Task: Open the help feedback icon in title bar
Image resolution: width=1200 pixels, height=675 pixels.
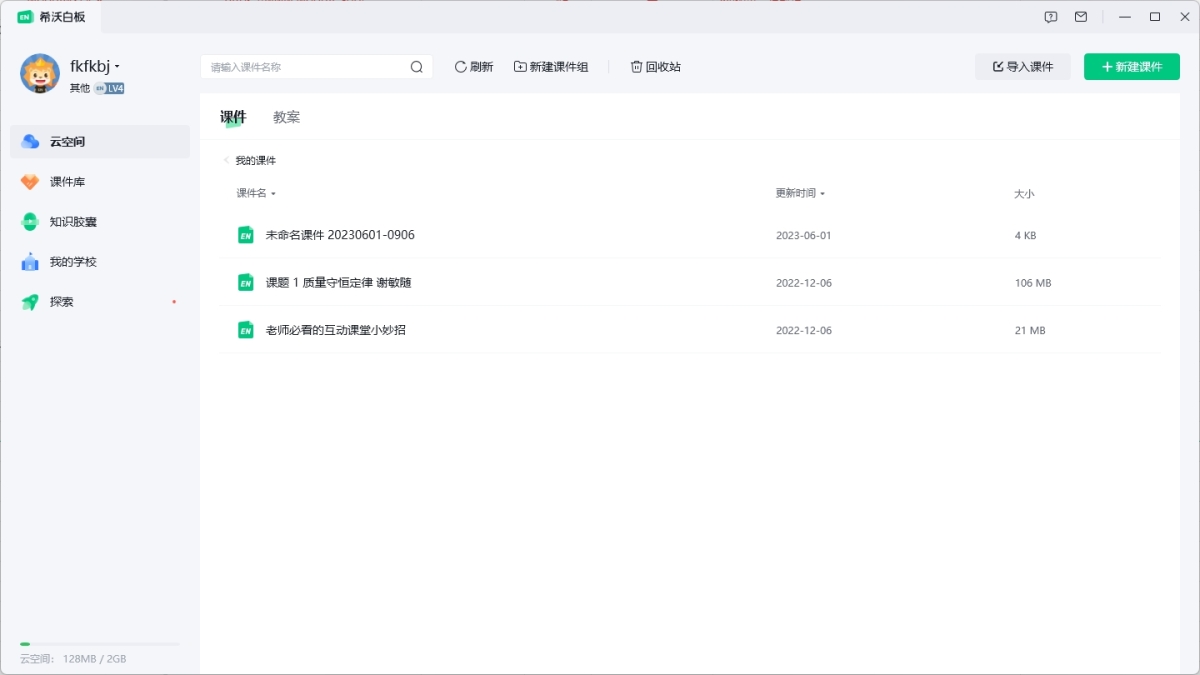Action: [1051, 17]
